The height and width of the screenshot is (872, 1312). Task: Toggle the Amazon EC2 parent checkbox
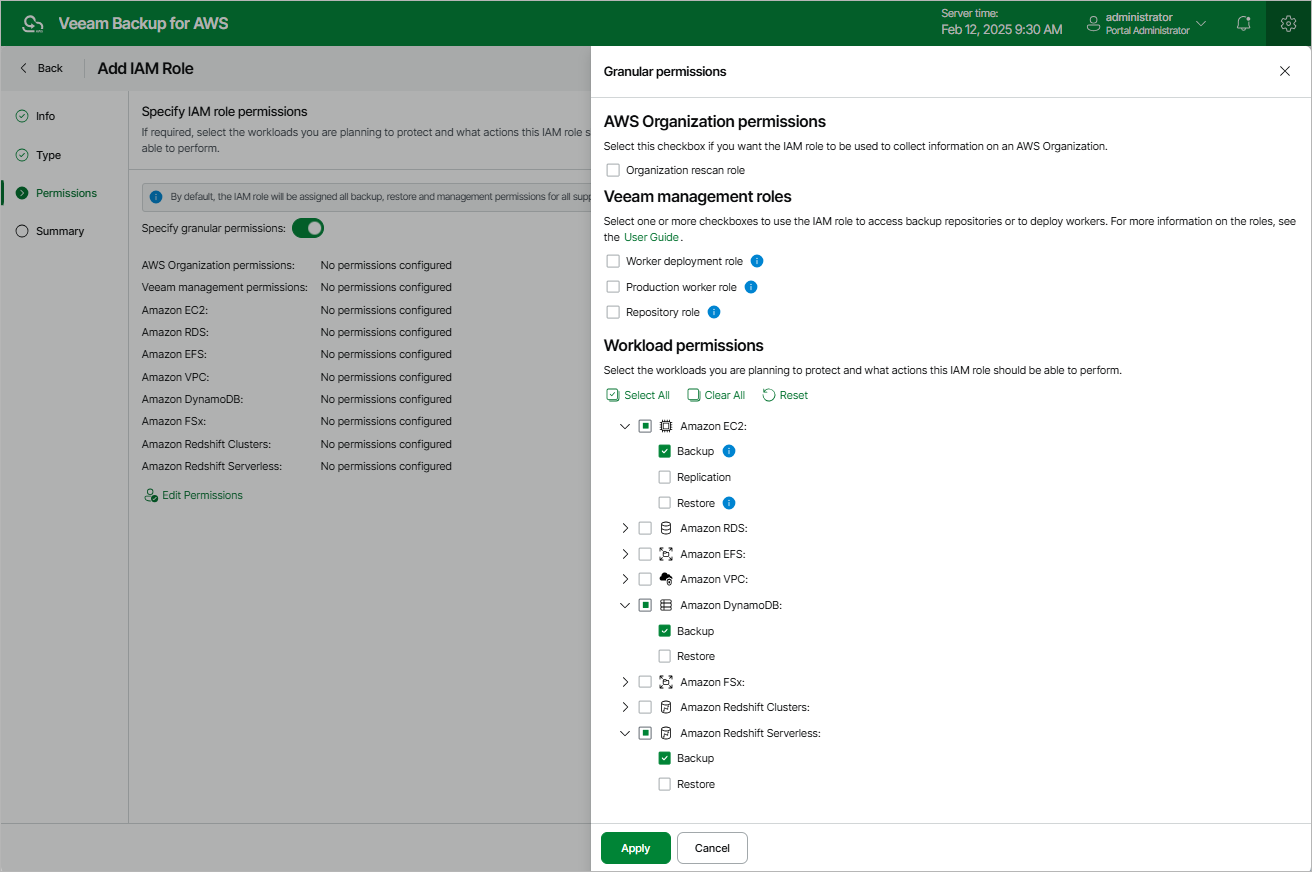pos(645,426)
